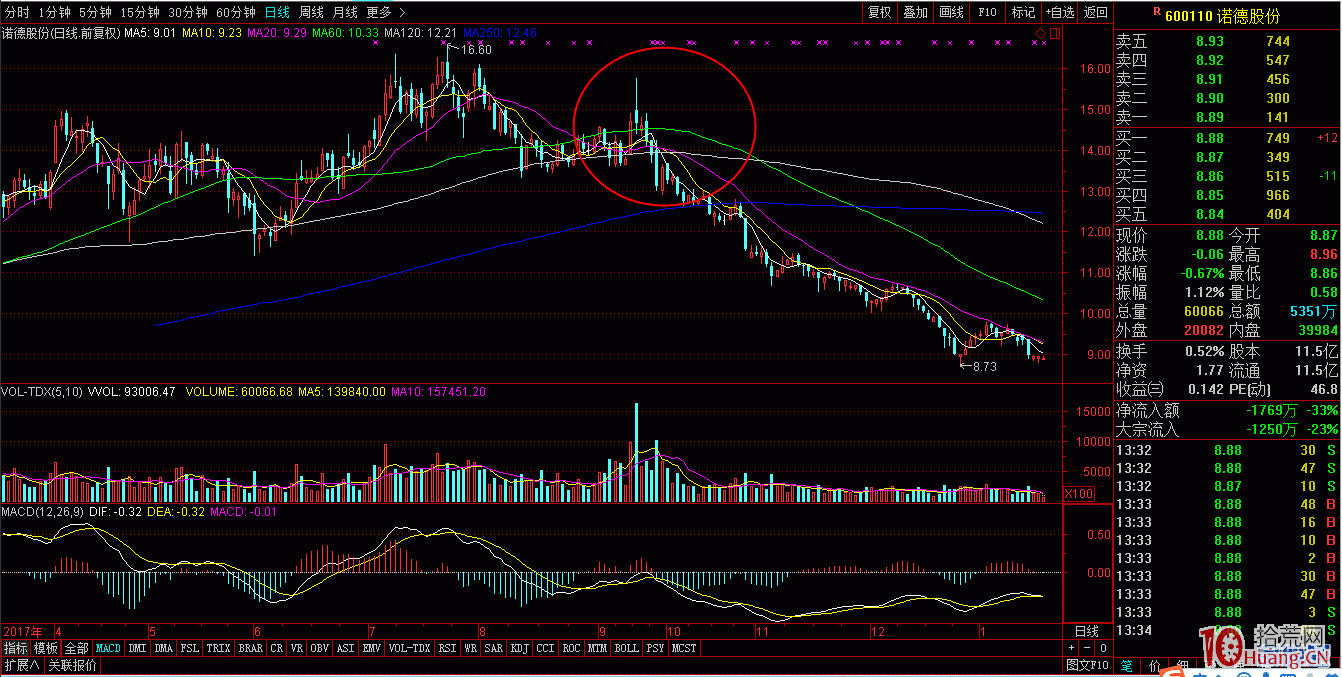Switch to the 日线 daily period

click(x=277, y=13)
